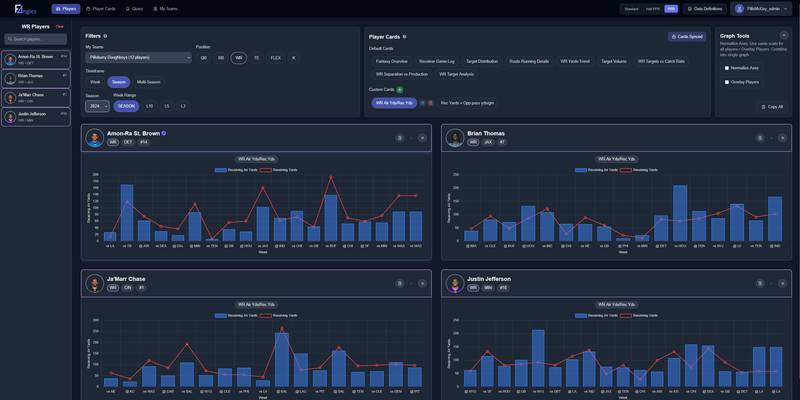Collapse the Graph Tools panel

tap(784, 35)
